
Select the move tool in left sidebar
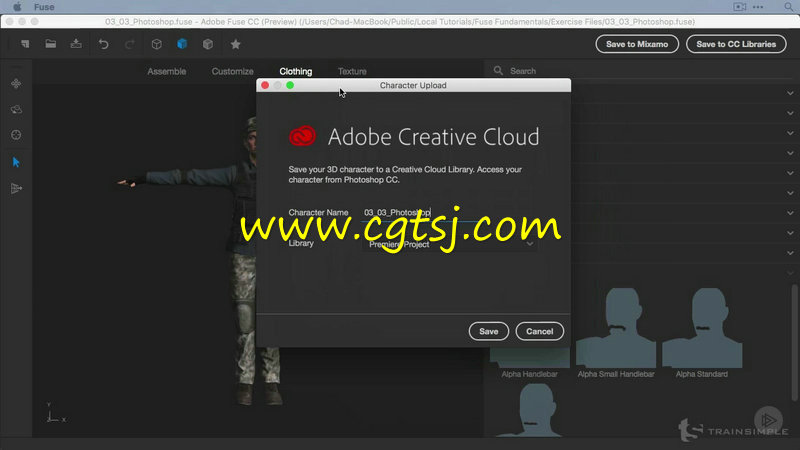pyautogui.click(x=16, y=83)
